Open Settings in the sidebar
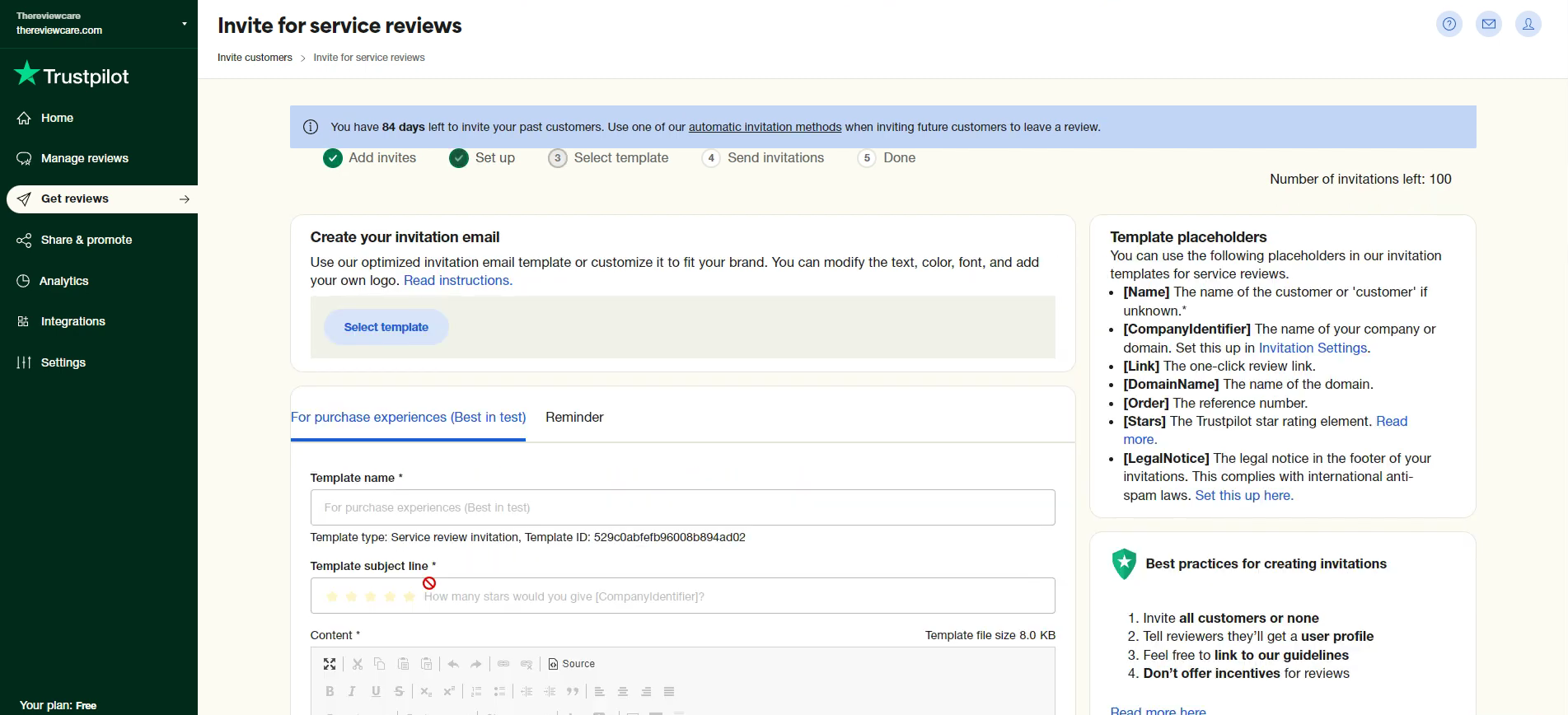 coord(63,362)
